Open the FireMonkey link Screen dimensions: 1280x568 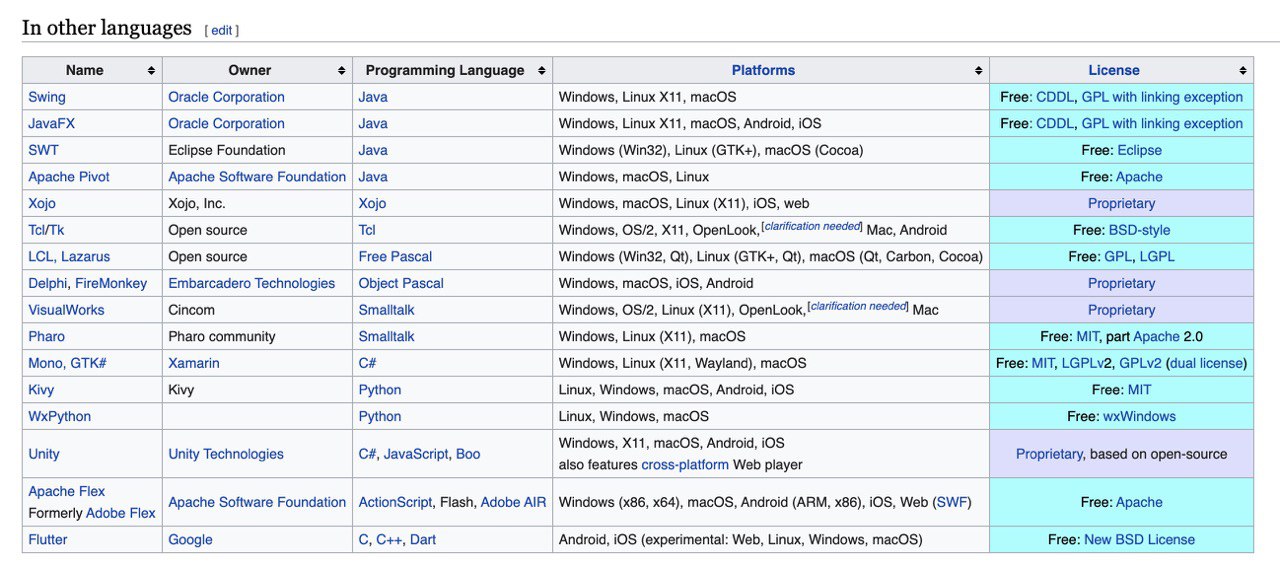click(111, 283)
